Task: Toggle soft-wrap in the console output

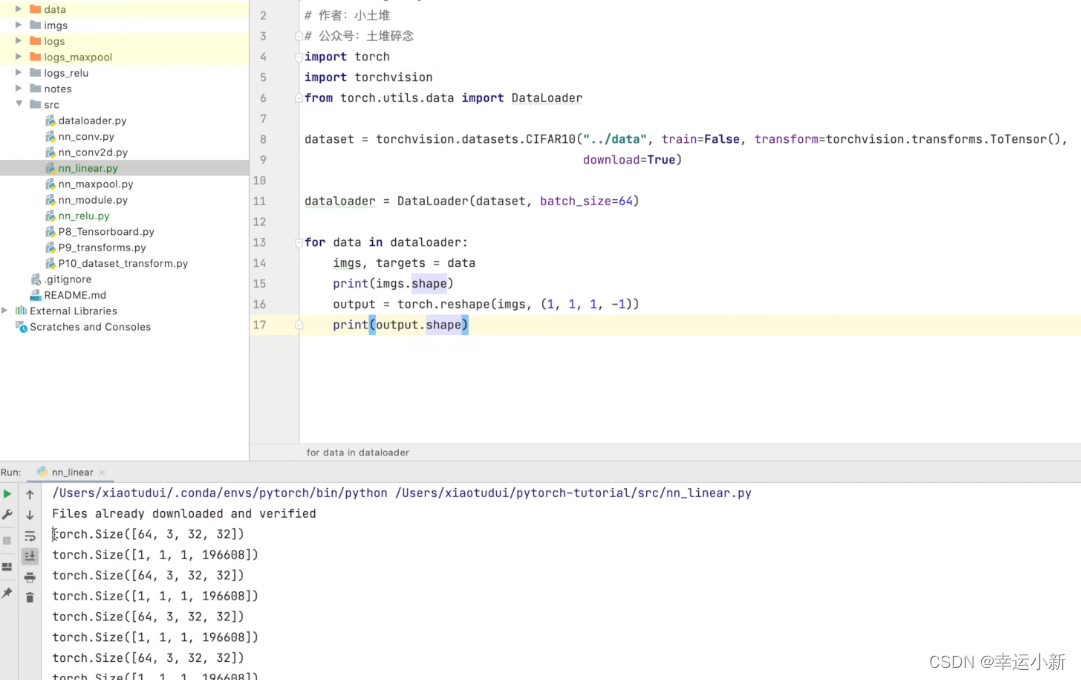Action: (30, 536)
